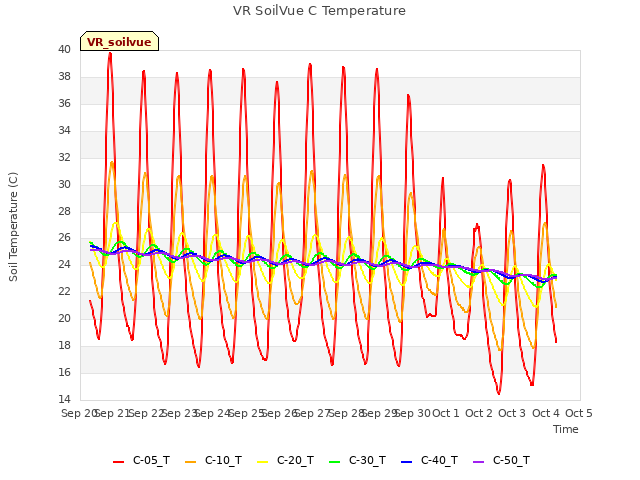Toggle the C-40_T legend entry
Screen dimensions: 640x480
429,460
